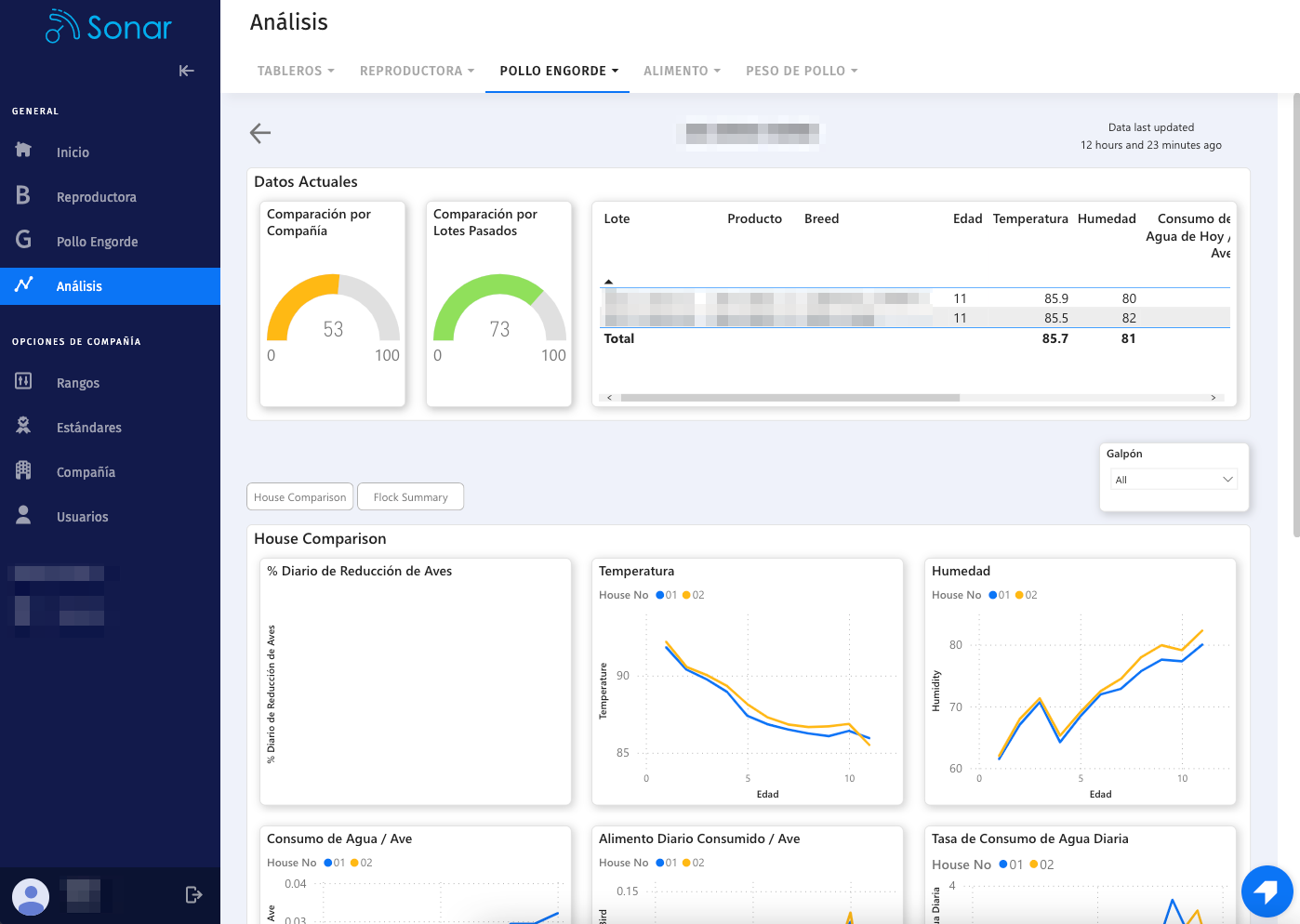Expand the TABLEROS dropdown
This screenshot has width=1300, height=924.
point(295,71)
